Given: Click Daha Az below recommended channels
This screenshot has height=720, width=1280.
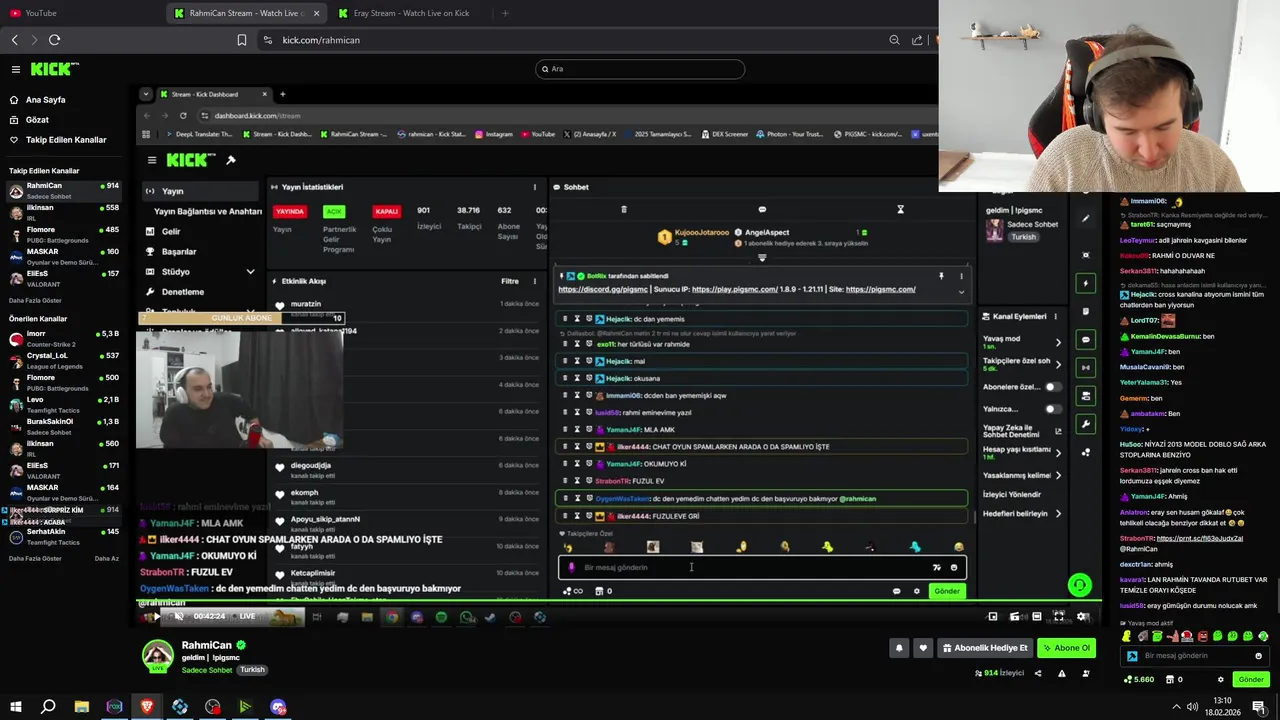Looking at the screenshot, I should 106,558.
